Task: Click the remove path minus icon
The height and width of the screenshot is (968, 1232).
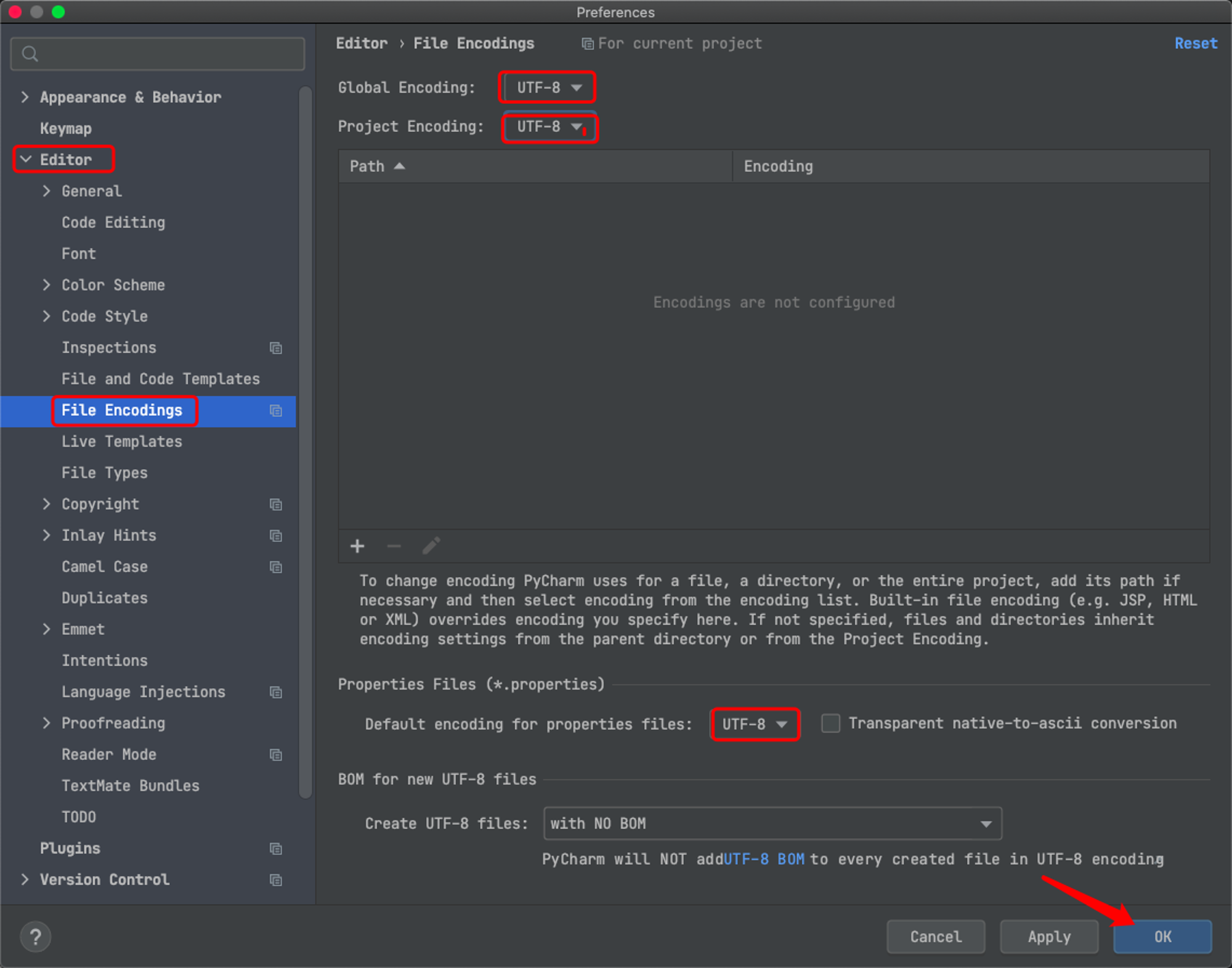Action: (x=394, y=546)
